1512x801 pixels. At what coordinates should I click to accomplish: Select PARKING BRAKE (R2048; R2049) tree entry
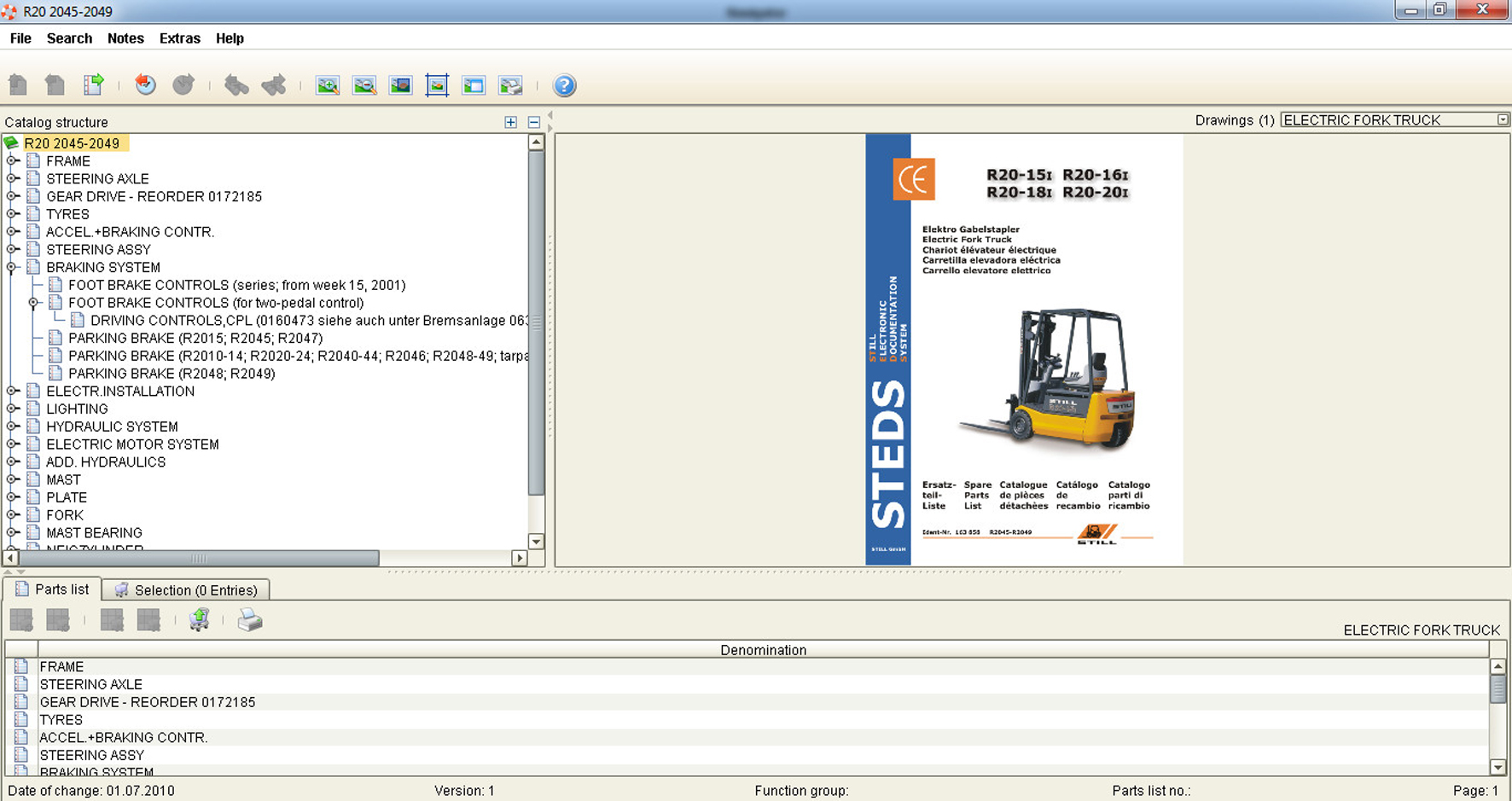(172, 374)
